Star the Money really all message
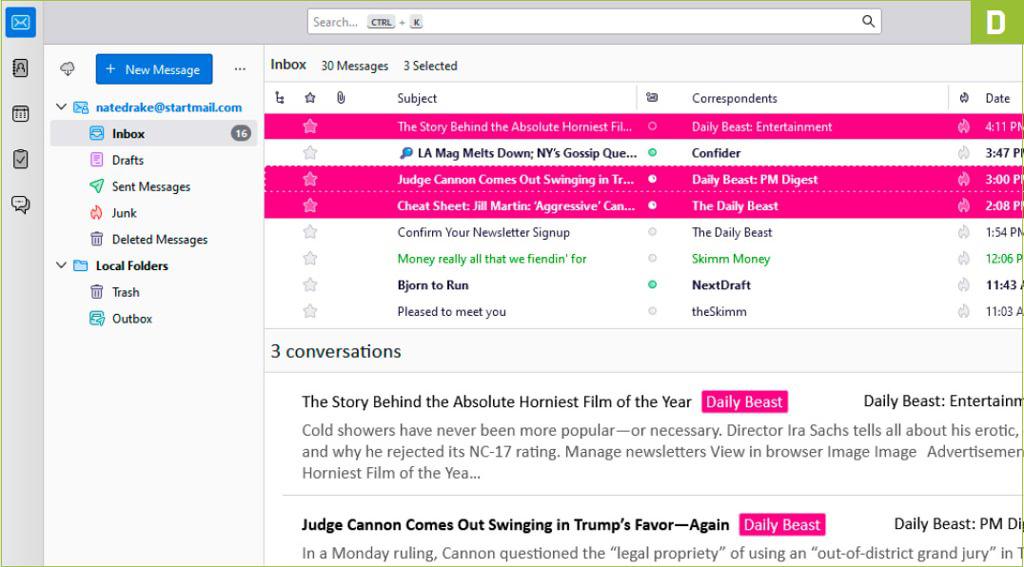This screenshot has width=1024, height=567. (310, 259)
